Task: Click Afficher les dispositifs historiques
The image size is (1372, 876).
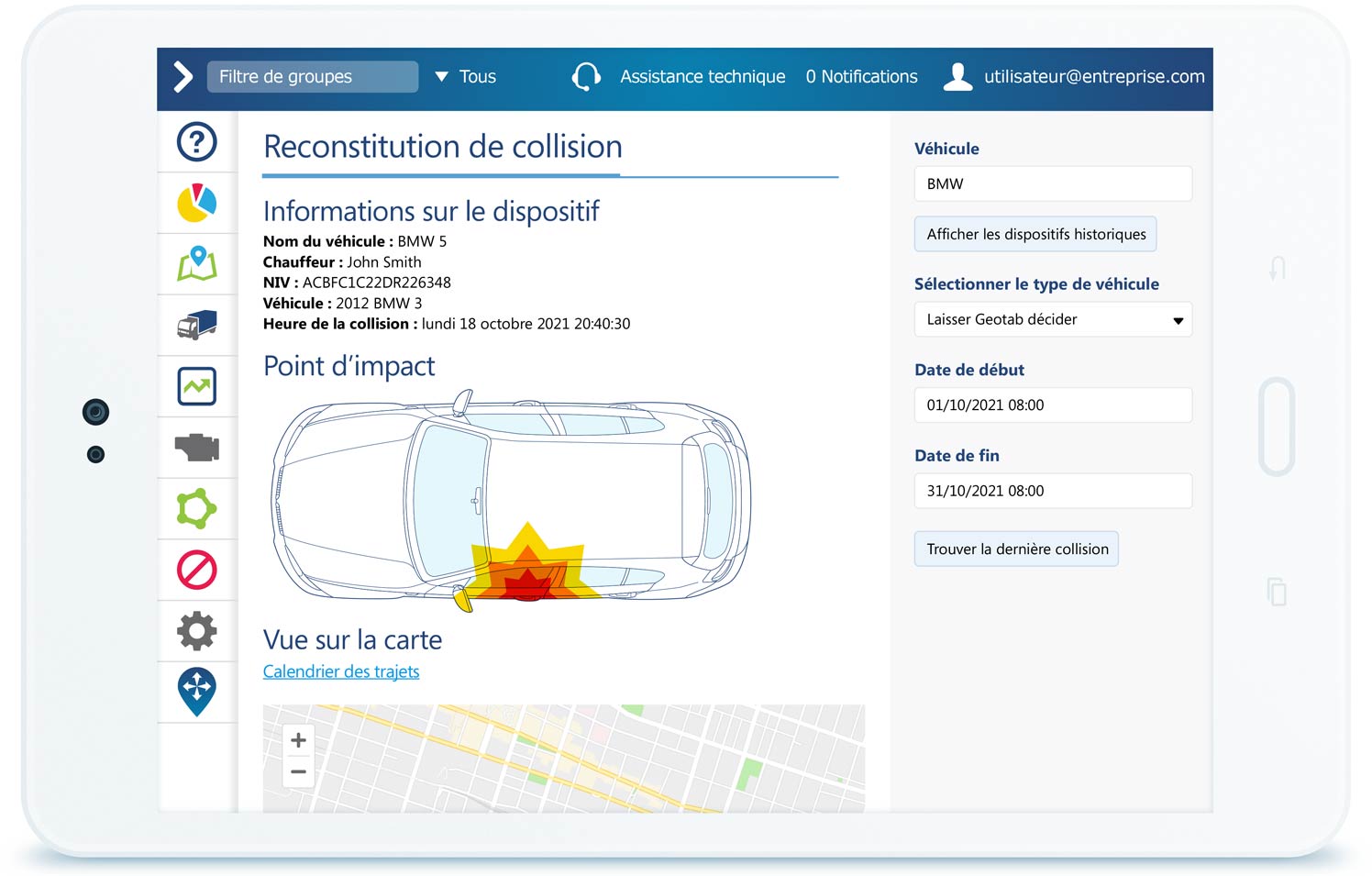Action: [x=1035, y=234]
